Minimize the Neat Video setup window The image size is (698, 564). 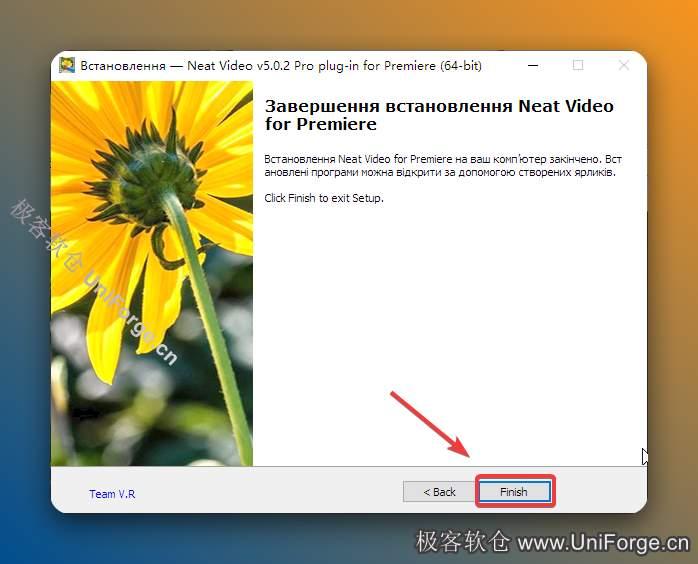pos(533,65)
